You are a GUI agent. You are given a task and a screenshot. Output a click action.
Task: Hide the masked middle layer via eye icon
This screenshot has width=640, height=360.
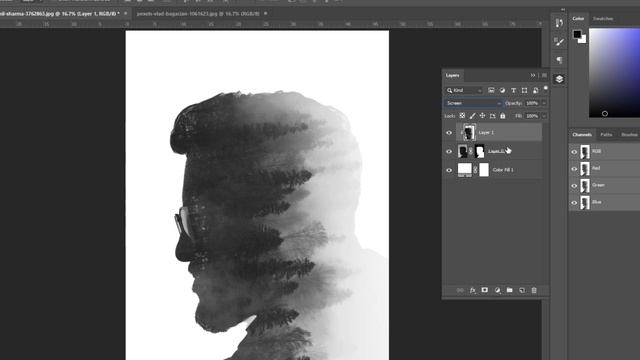[x=449, y=151]
